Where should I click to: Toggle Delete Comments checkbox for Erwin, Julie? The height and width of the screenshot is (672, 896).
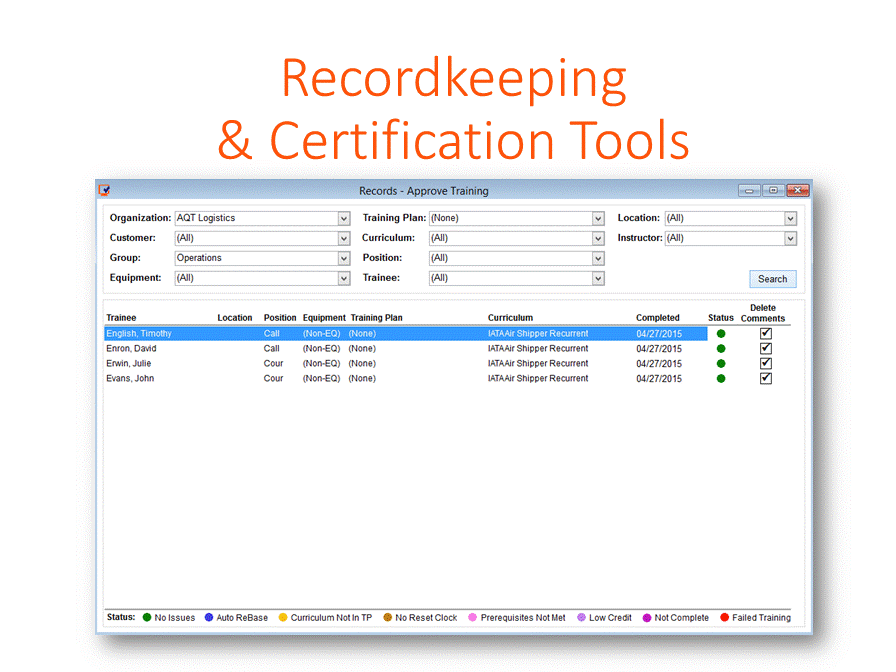pos(766,364)
